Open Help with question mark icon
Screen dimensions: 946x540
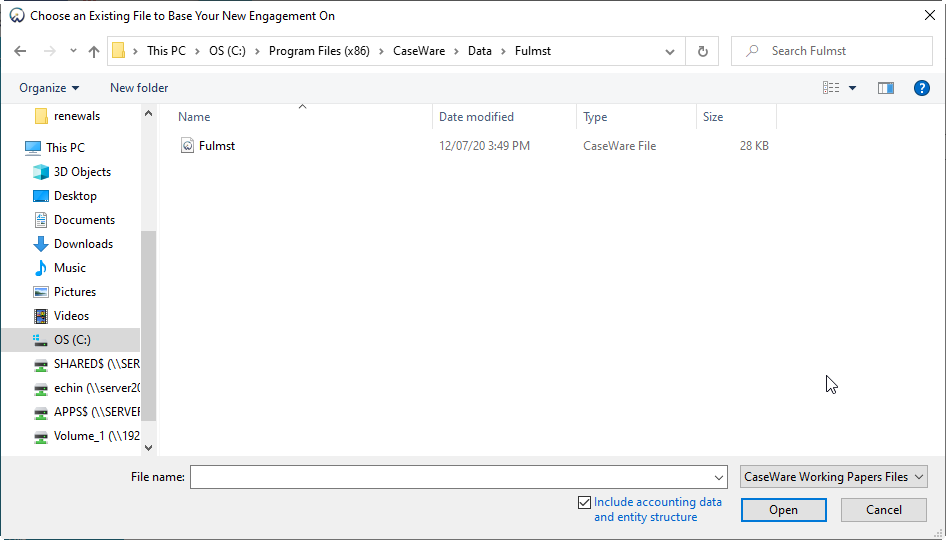[x=921, y=88]
